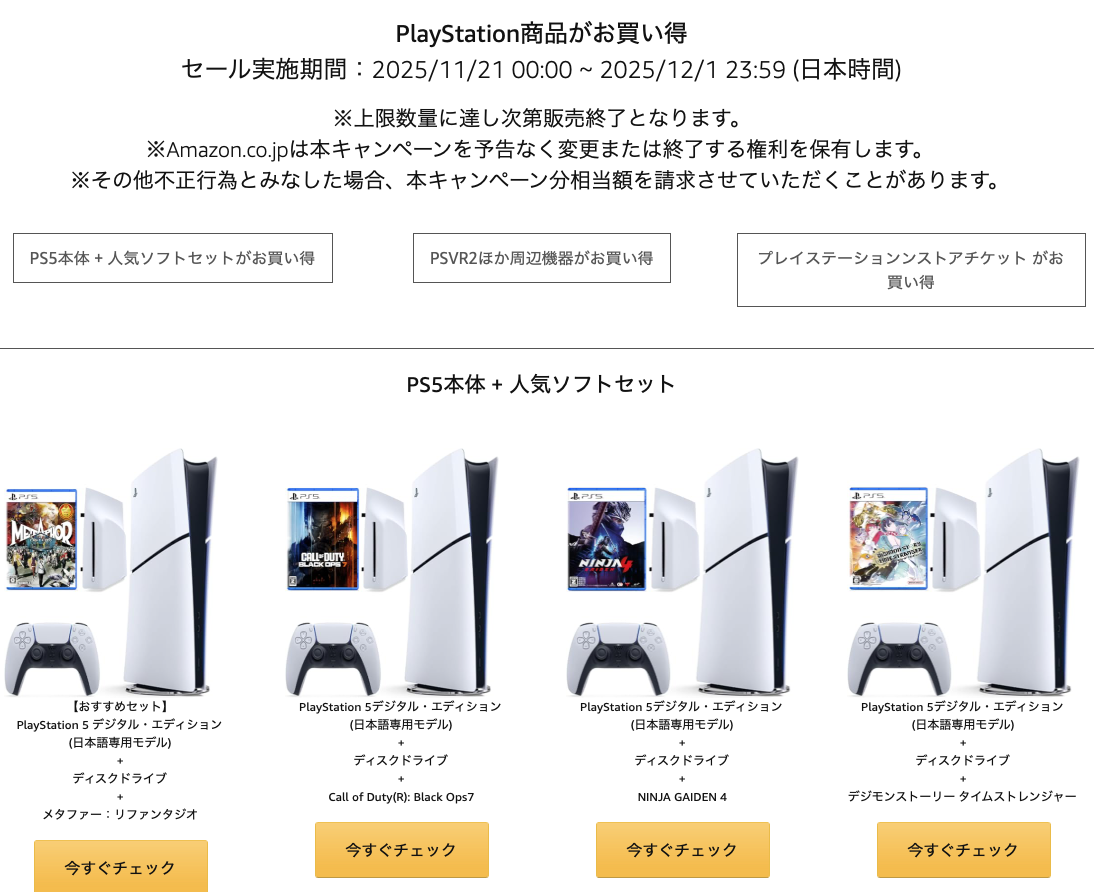Image resolution: width=1094 pixels, height=892 pixels.
Task: Select disc drive image in Call of Duty bundle
Action: coord(385,540)
